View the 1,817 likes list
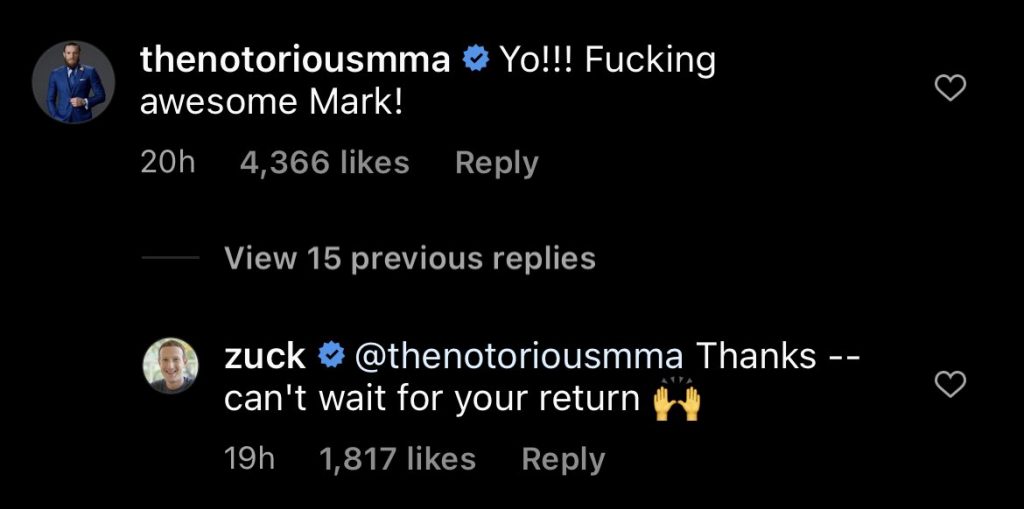The image size is (1024, 509). tap(396, 459)
